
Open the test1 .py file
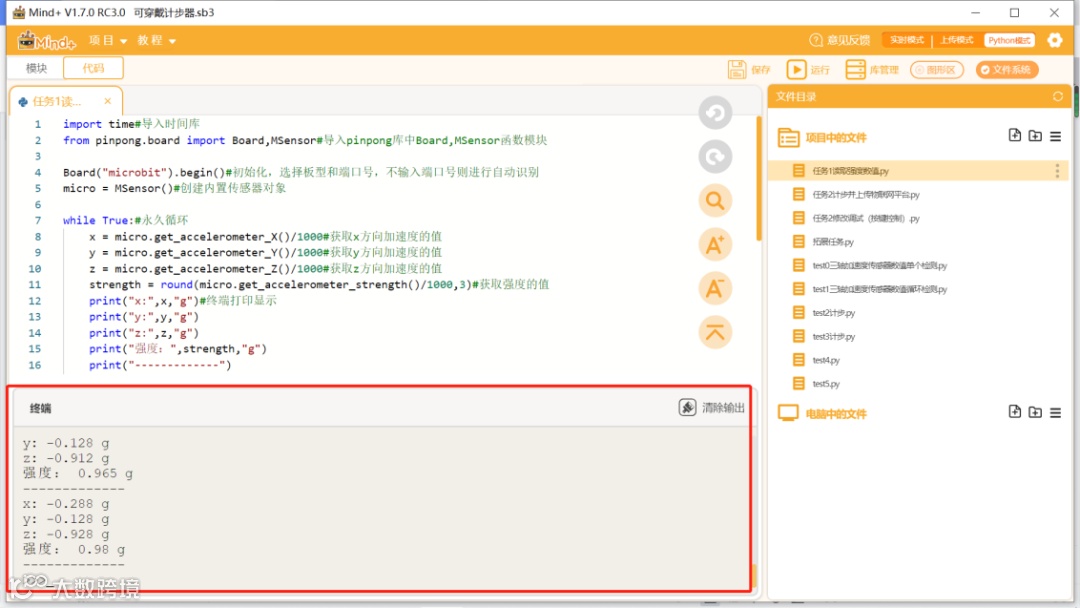tap(880, 289)
